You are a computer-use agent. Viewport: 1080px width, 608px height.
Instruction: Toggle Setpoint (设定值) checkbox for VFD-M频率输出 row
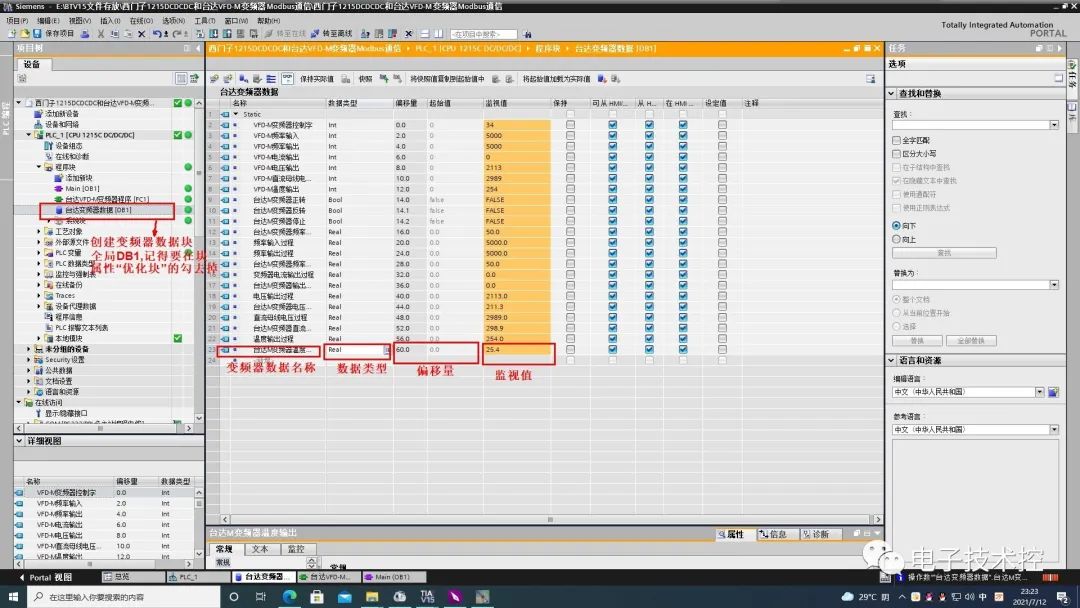pyautogui.click(x=722, y=146)
